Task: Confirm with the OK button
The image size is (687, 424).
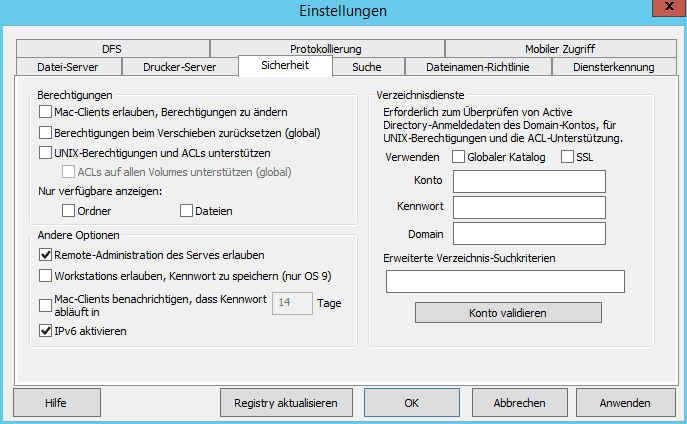Action: pos(411,403)
